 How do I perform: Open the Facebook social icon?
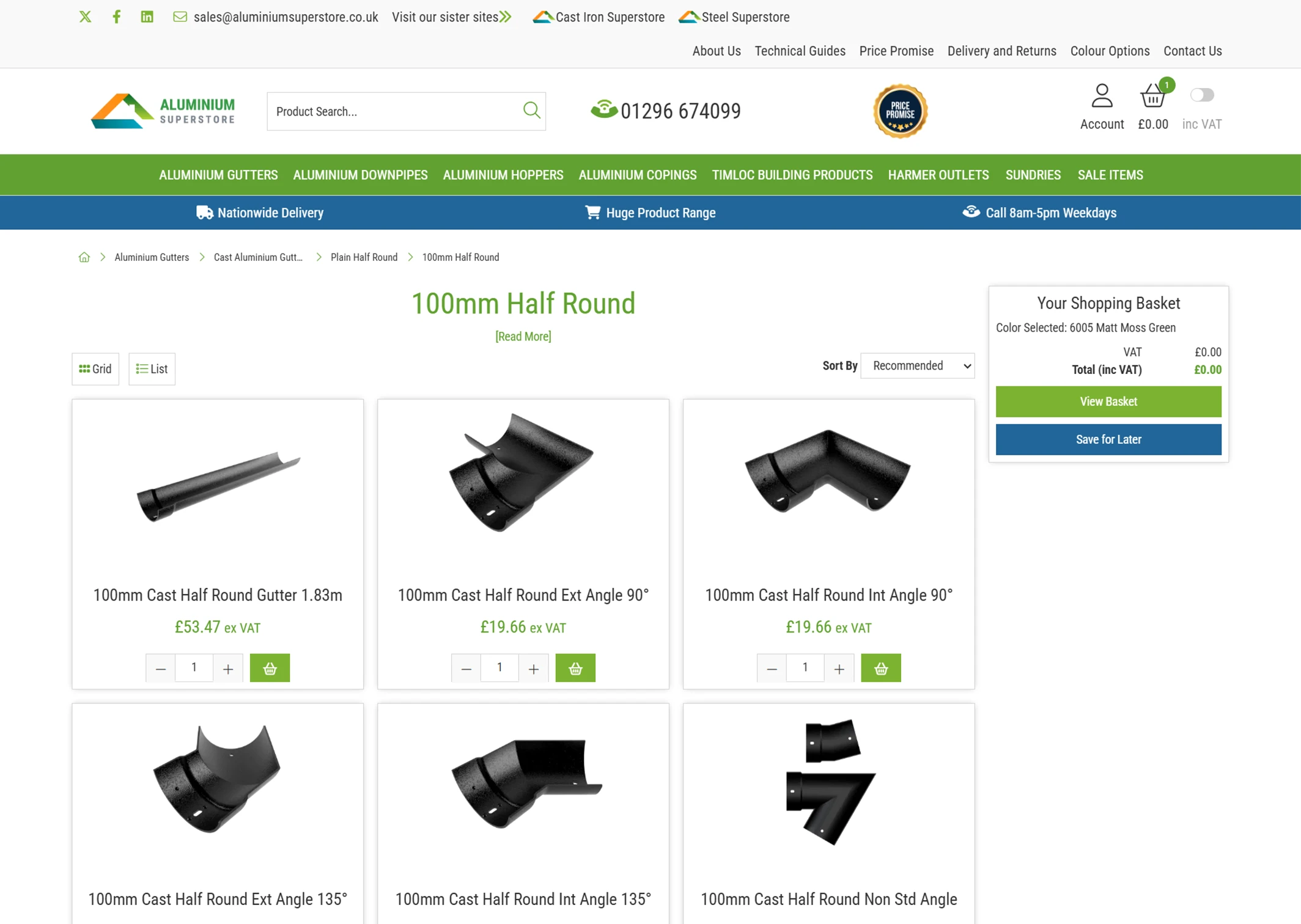[116, 17]
